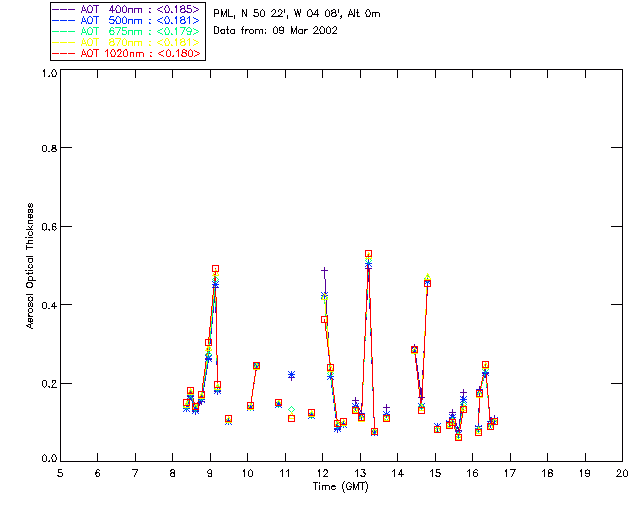Click the y-axis tick label 0.8
Screen dimensions: 640x512
(x=46, y=148)
